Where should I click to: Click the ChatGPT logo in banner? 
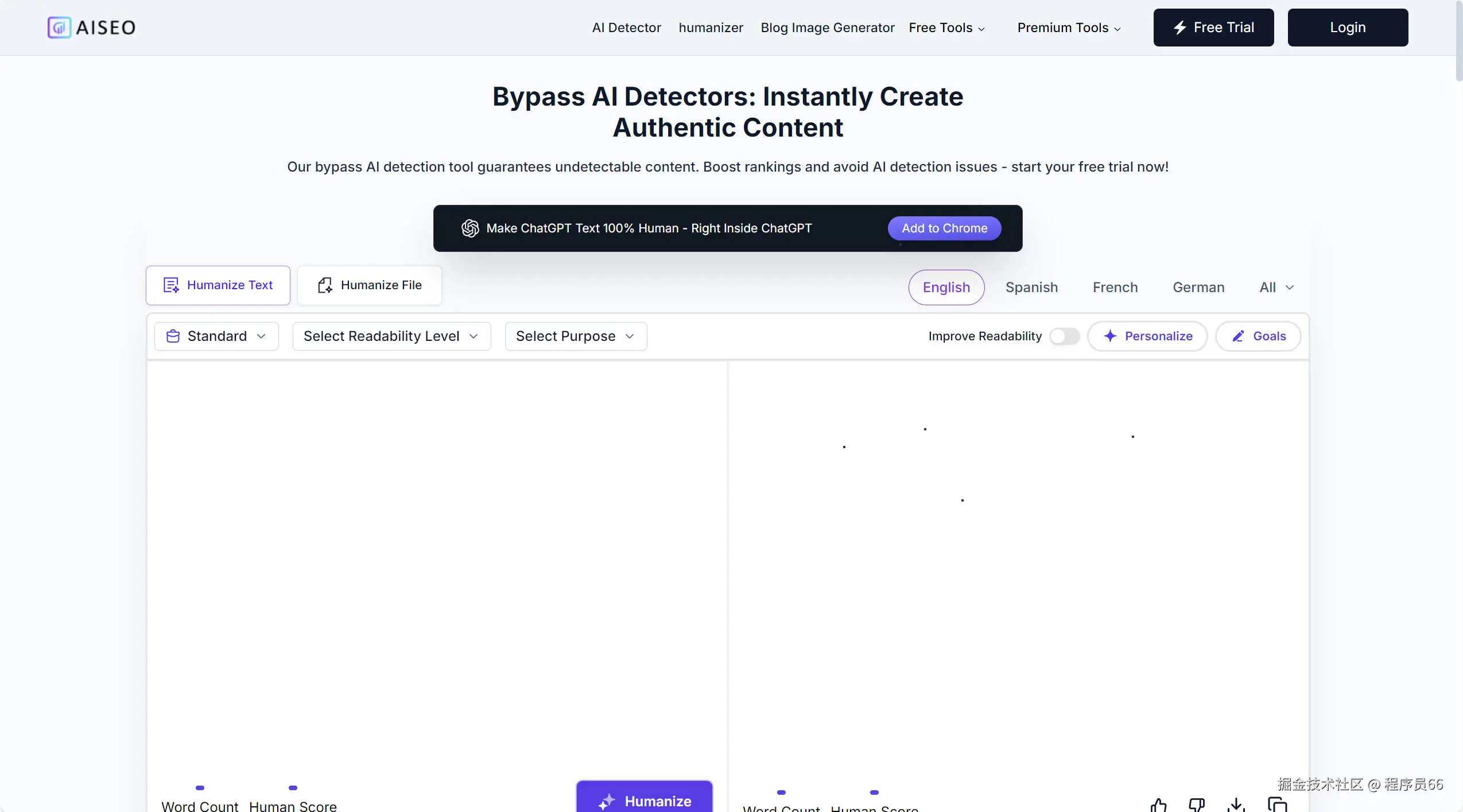pyautogui.click(x=470, y=228)
